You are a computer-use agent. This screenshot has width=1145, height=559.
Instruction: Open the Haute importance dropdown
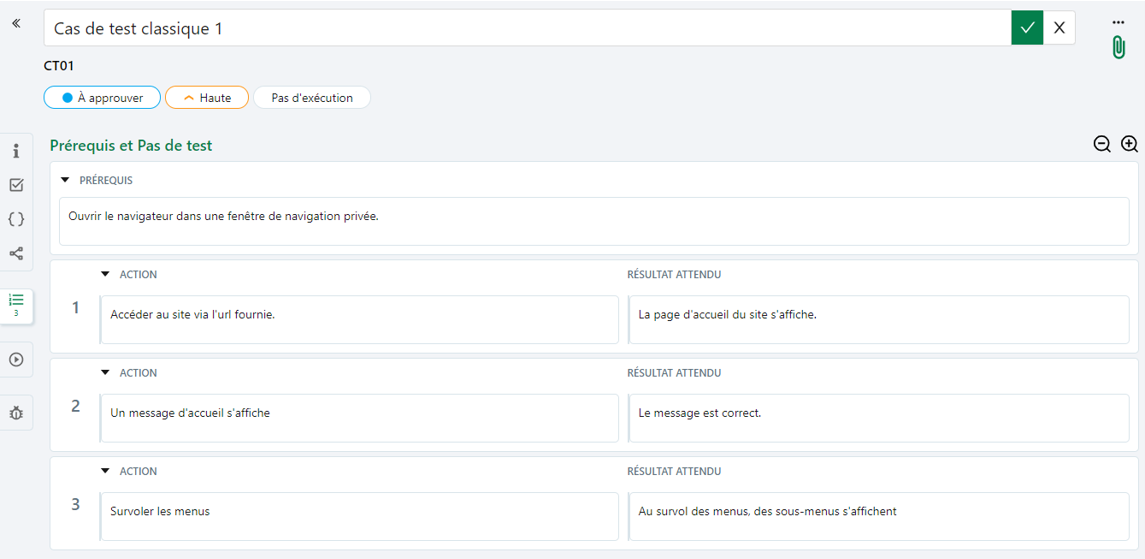click(x=207, y=98)
